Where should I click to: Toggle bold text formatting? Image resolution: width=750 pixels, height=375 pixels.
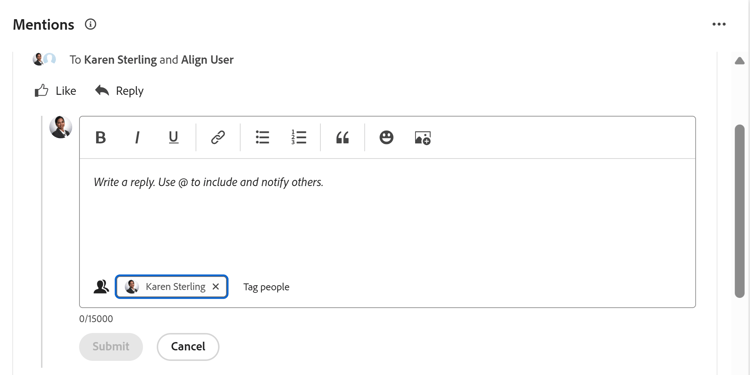[x=100, y=138]
